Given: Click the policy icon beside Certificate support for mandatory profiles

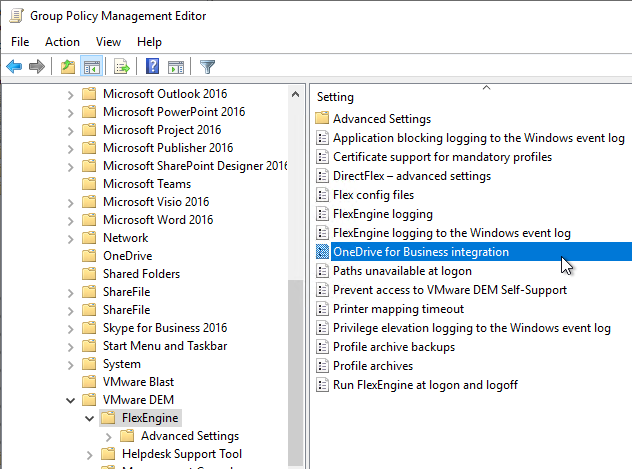Looking at the screenshot, I should 322,156.
